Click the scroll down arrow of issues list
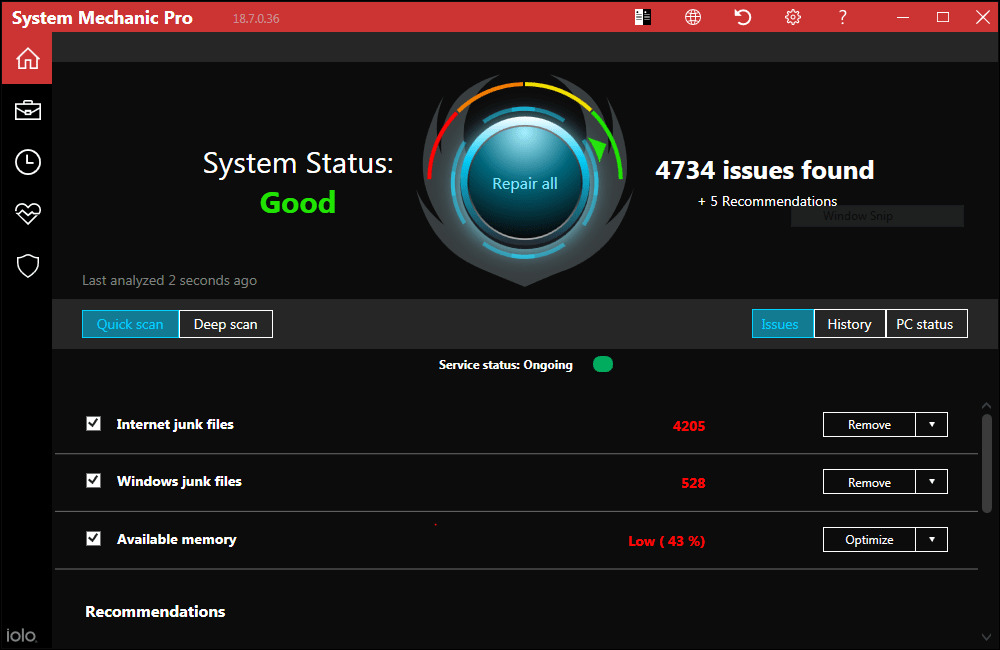1000x650 pixels. click(x=987, y=637)
